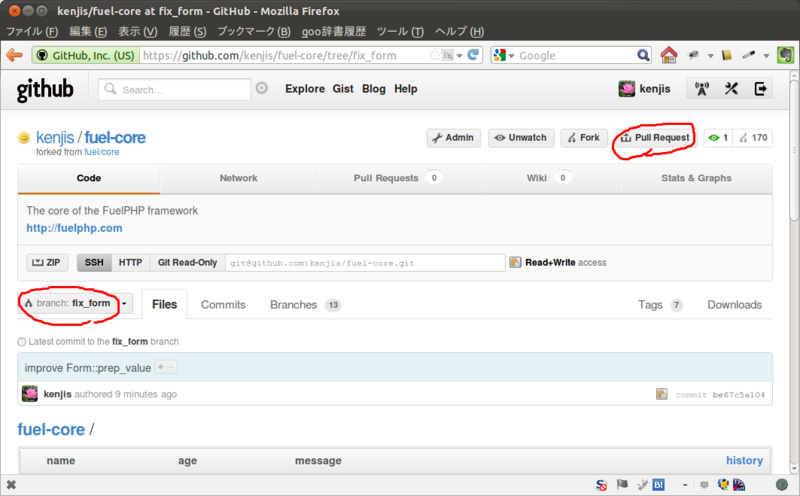Open the Branches subtab

305,305
